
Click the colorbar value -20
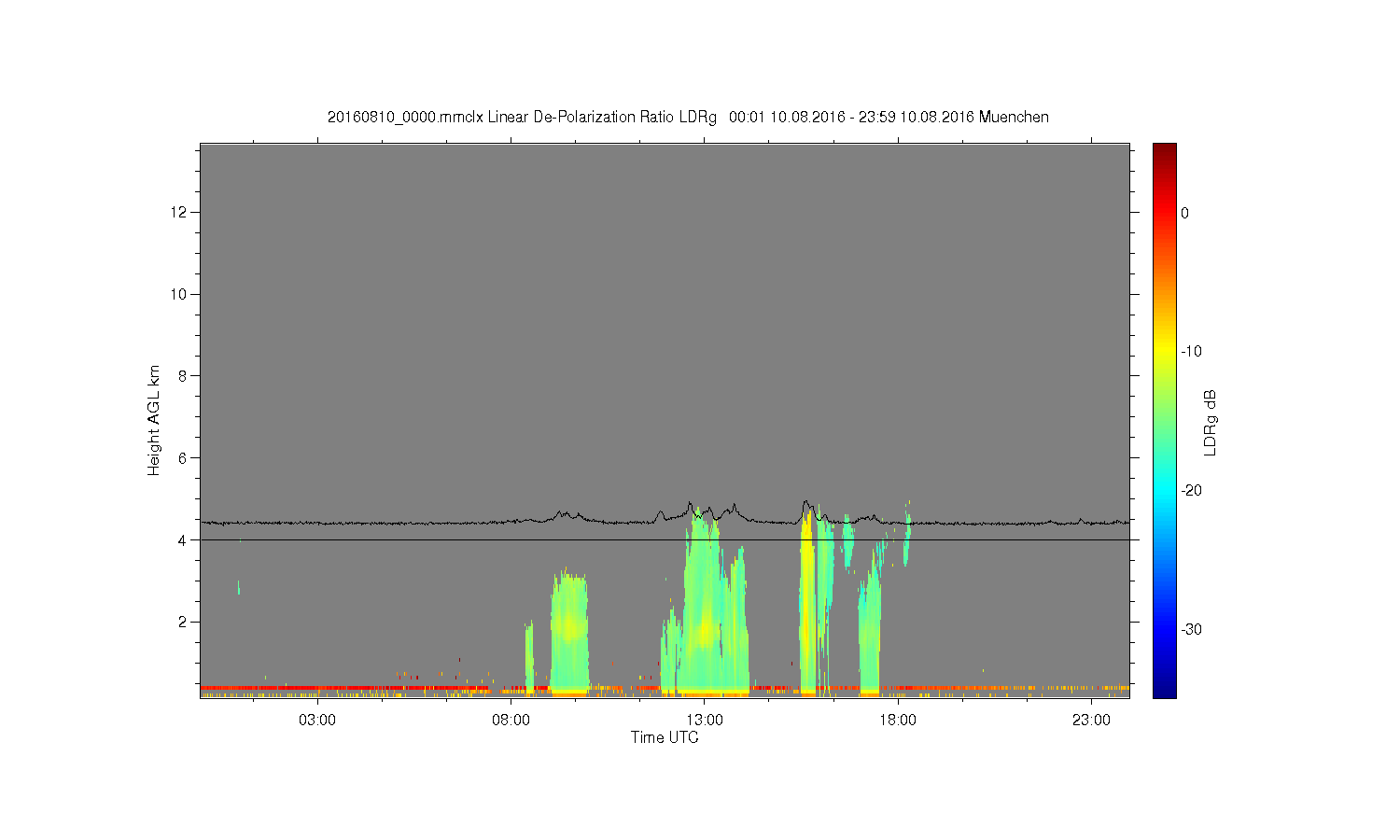coord(1191,490)
